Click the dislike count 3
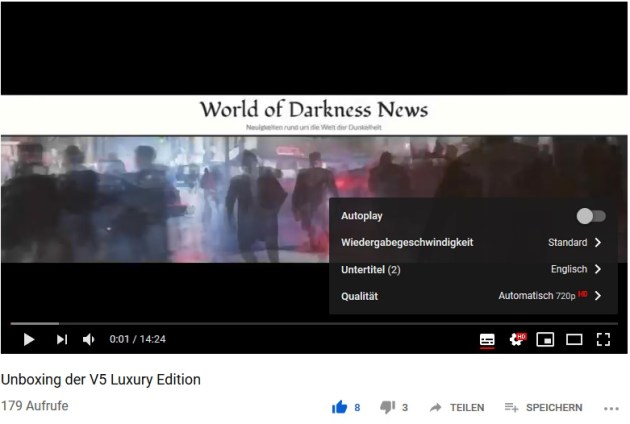Viewport: 630px width, 424px height. pyautogui.click(x=405, y=408)
